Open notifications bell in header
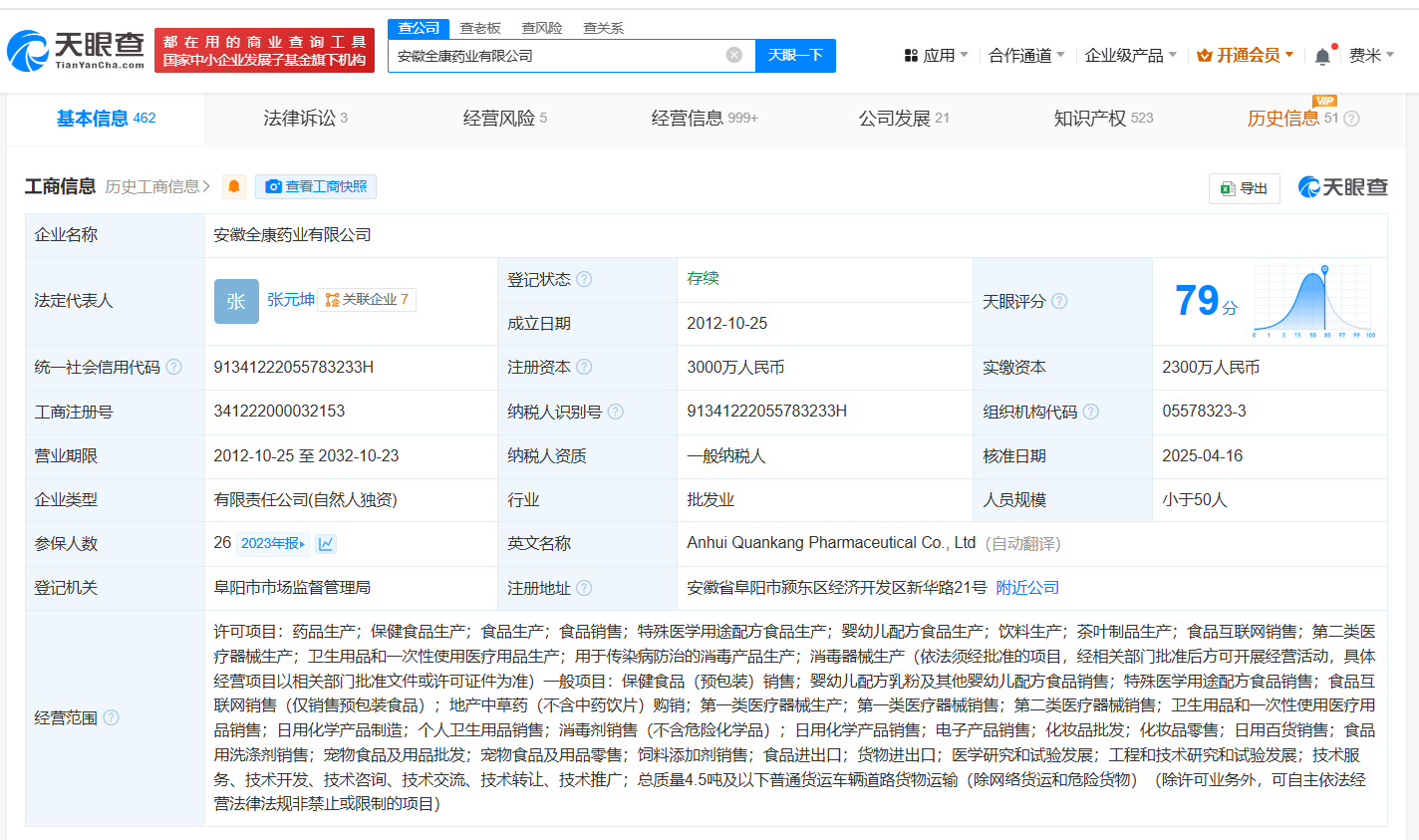 [1322, 56]
